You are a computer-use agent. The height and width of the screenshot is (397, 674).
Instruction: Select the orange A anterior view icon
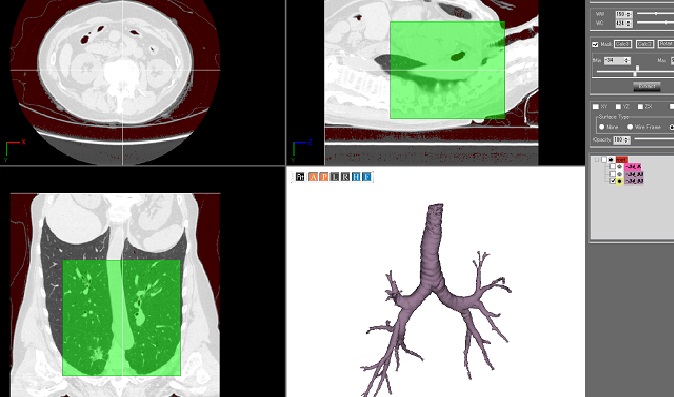pos(313,177)
